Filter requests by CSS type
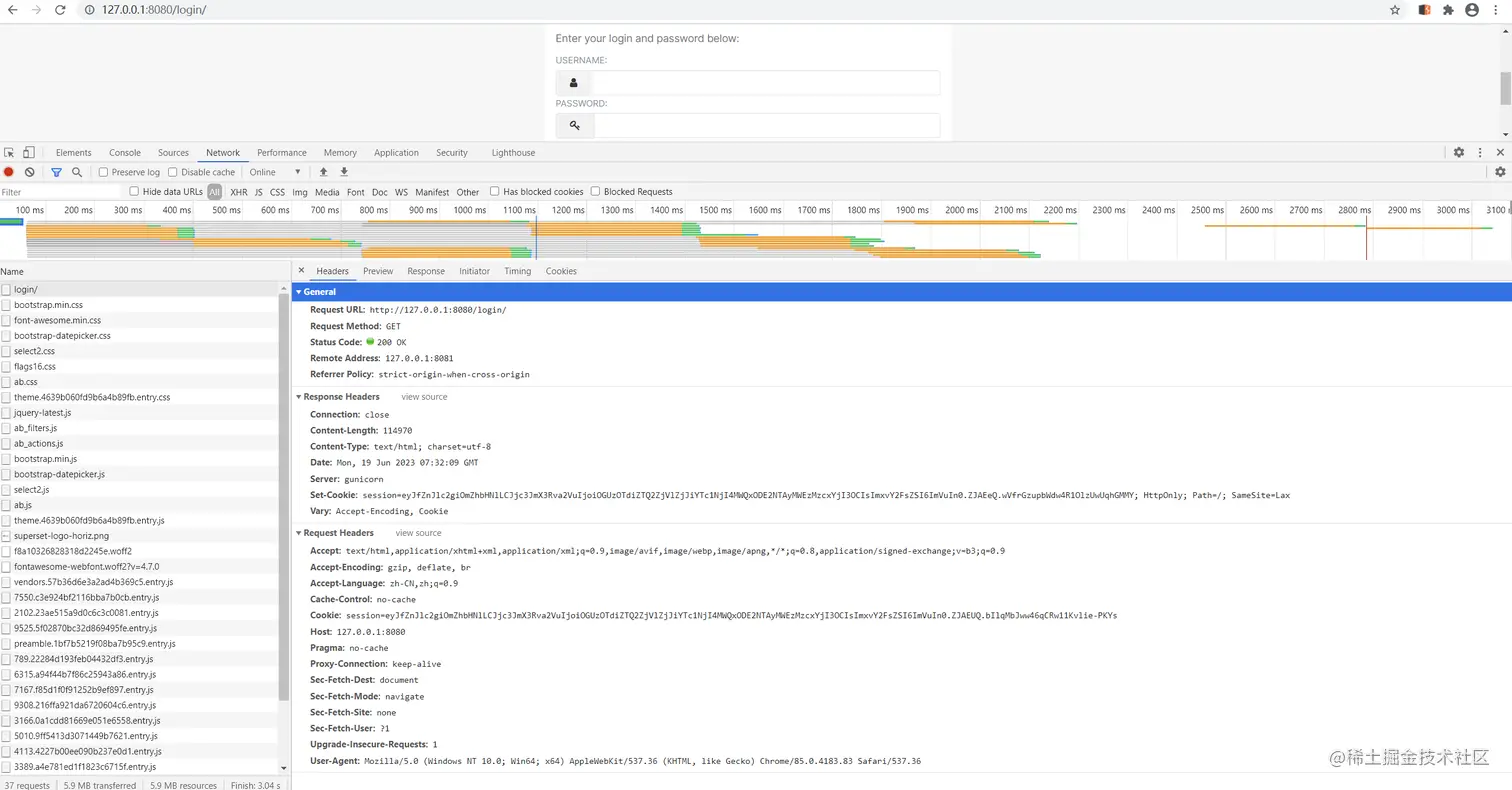 (277, 192)
